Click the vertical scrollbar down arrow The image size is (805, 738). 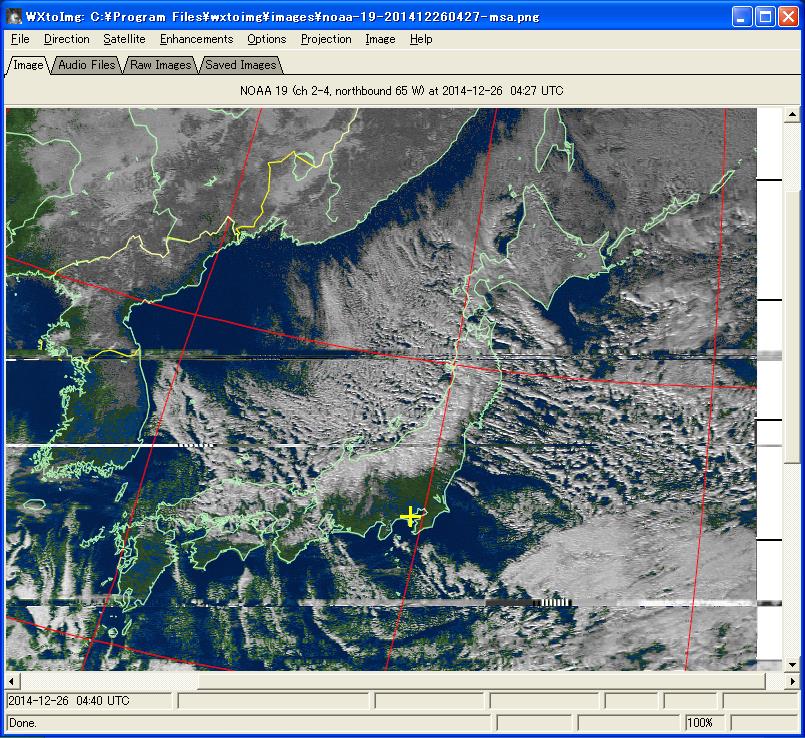792,664
